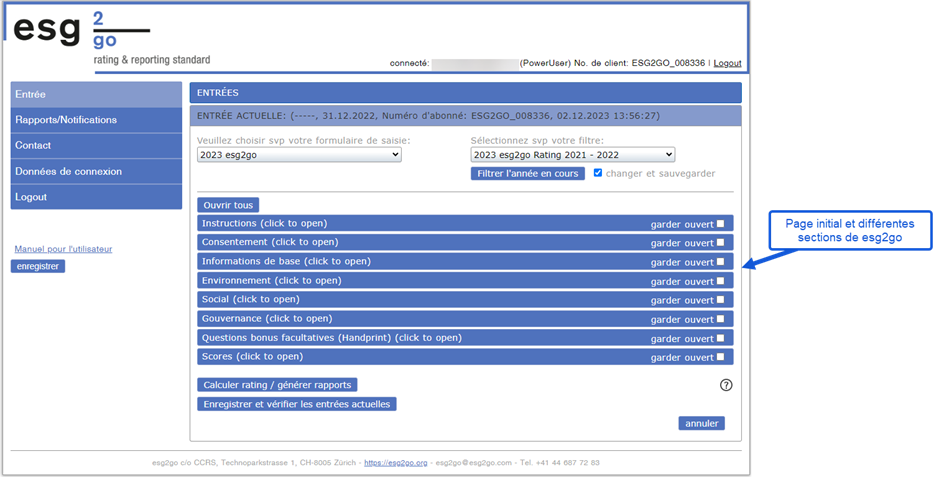Expand Questions bonus facultatives (Handprint) section
The image size is (934, 477).
pyautogui.click(x=331, y=338)
